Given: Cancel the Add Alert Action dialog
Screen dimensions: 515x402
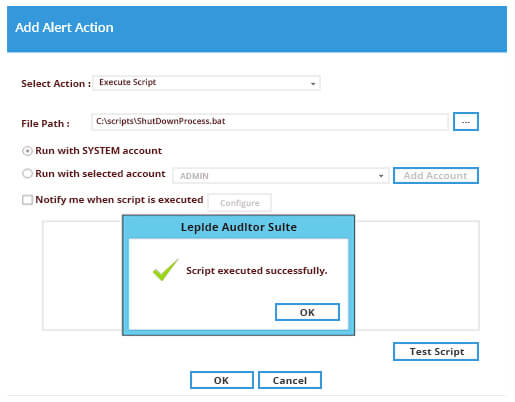Looking at the screenshot, I should click(x=290, y=380).
